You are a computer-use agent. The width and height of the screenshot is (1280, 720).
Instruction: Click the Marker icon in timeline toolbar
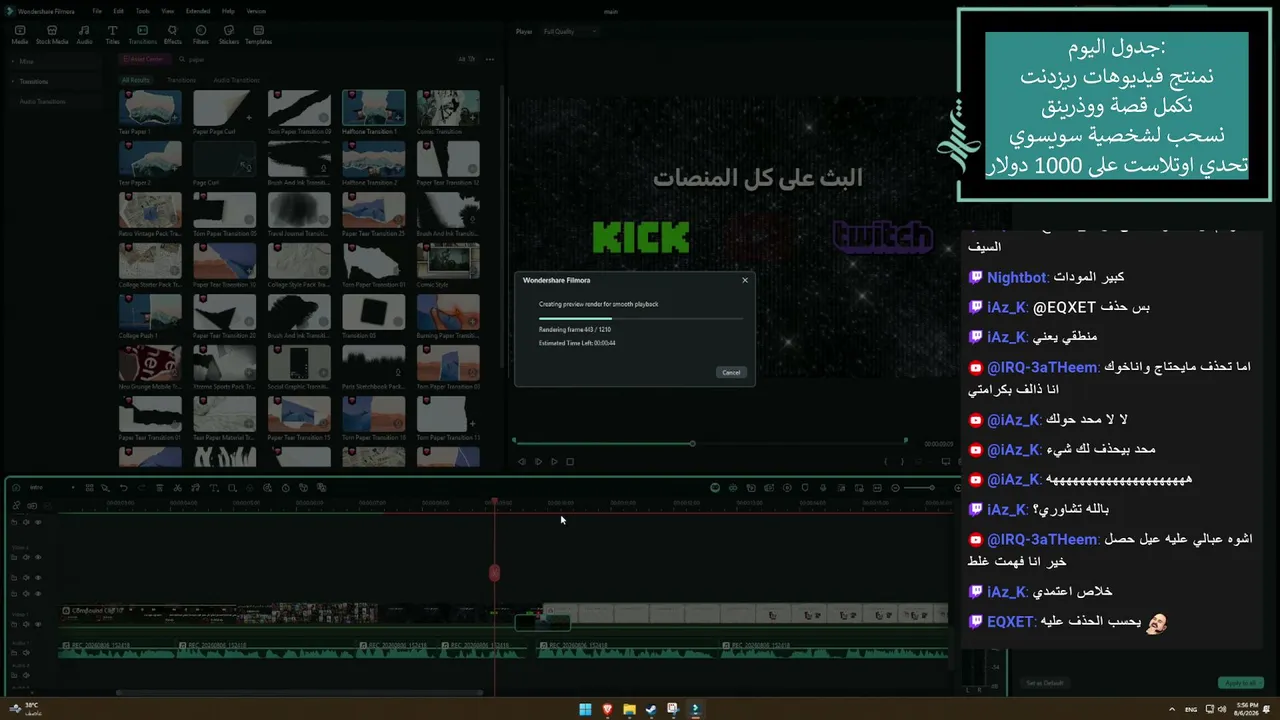click(805, 488)
